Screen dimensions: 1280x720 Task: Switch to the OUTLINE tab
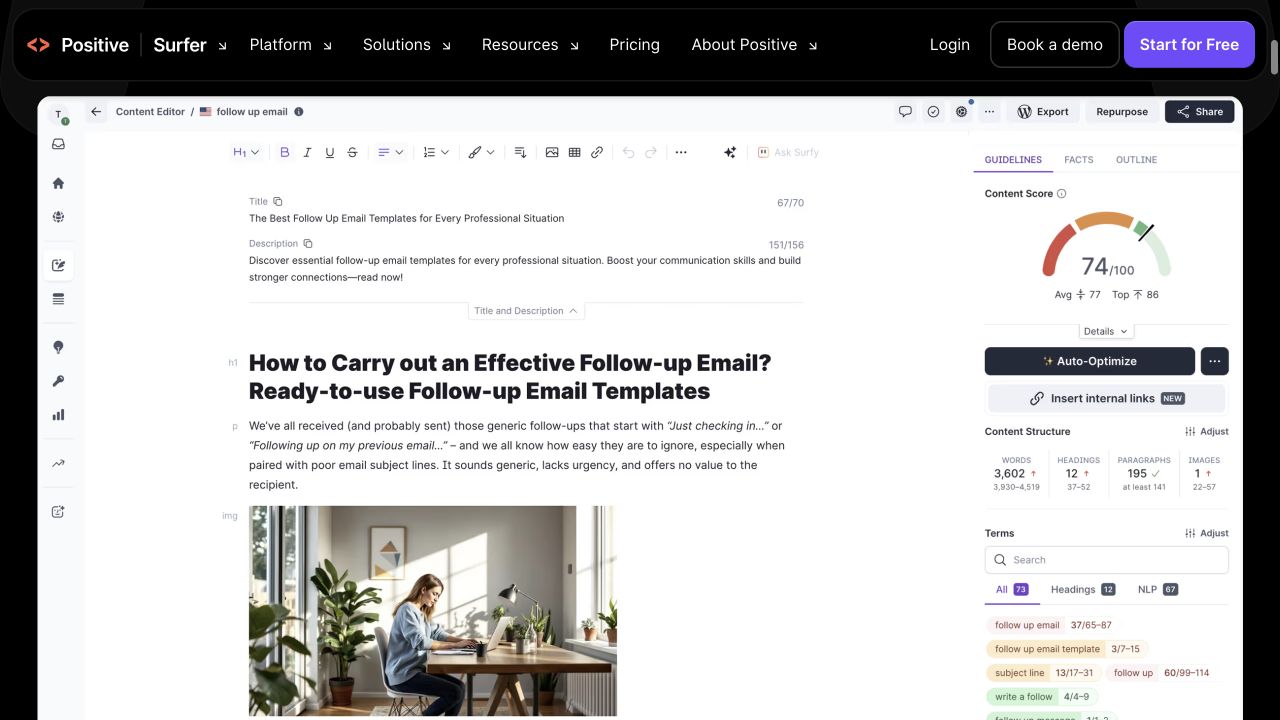[x=1136, y=160]
